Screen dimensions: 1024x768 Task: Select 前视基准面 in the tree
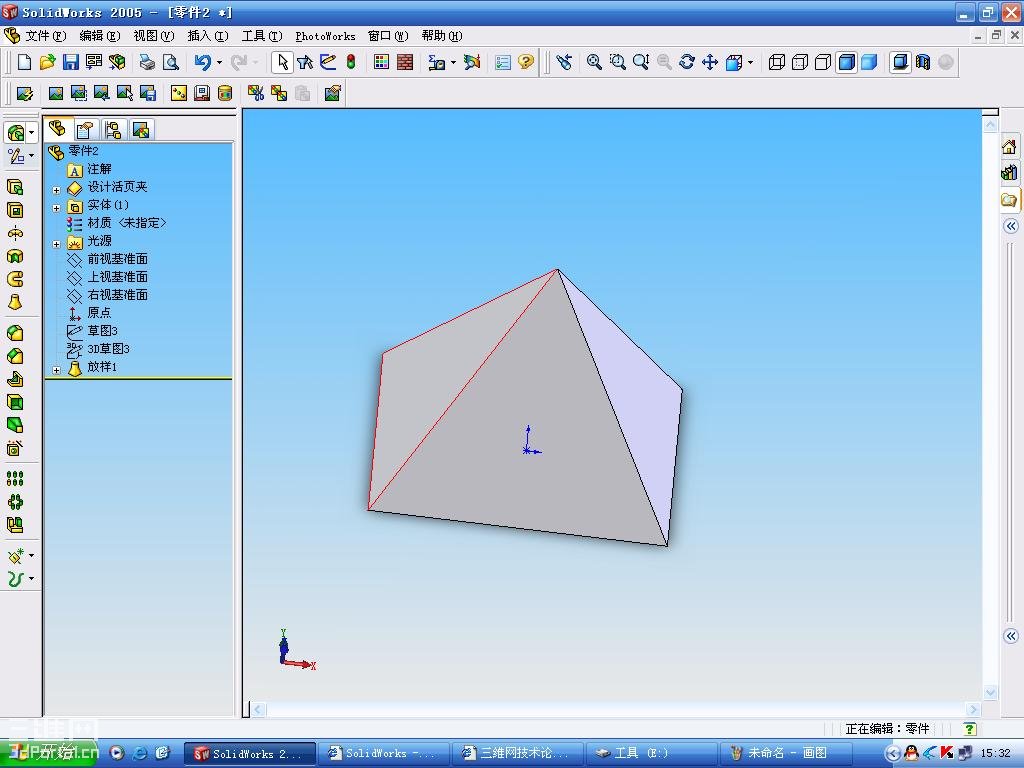[118, 259]
